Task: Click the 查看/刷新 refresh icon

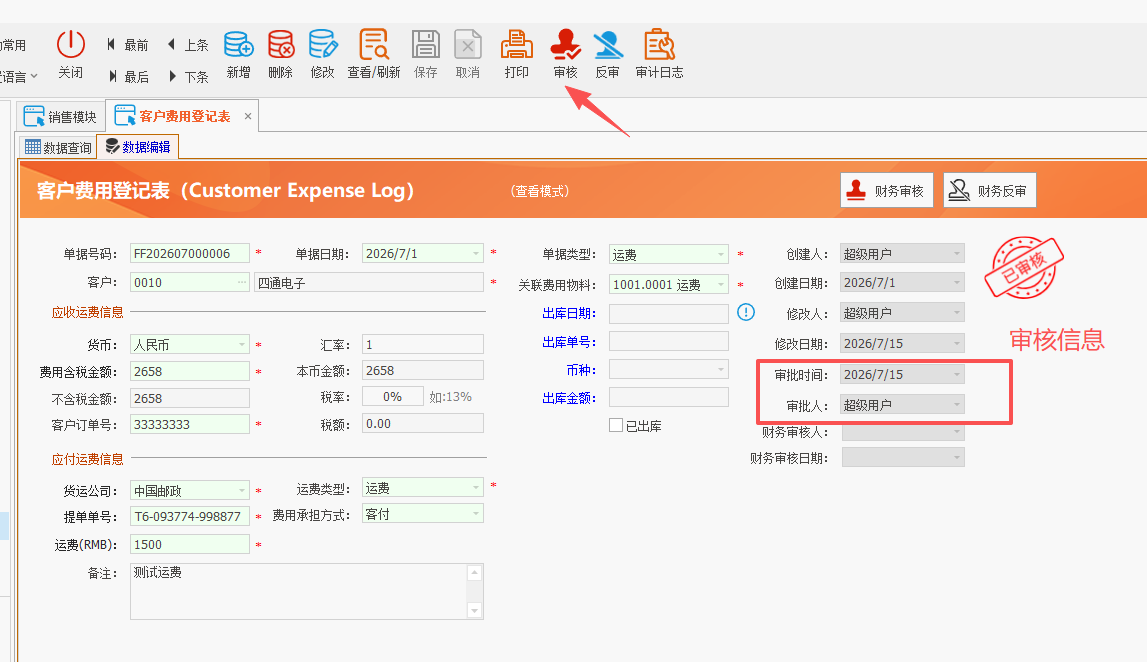Action: [374, 45]
